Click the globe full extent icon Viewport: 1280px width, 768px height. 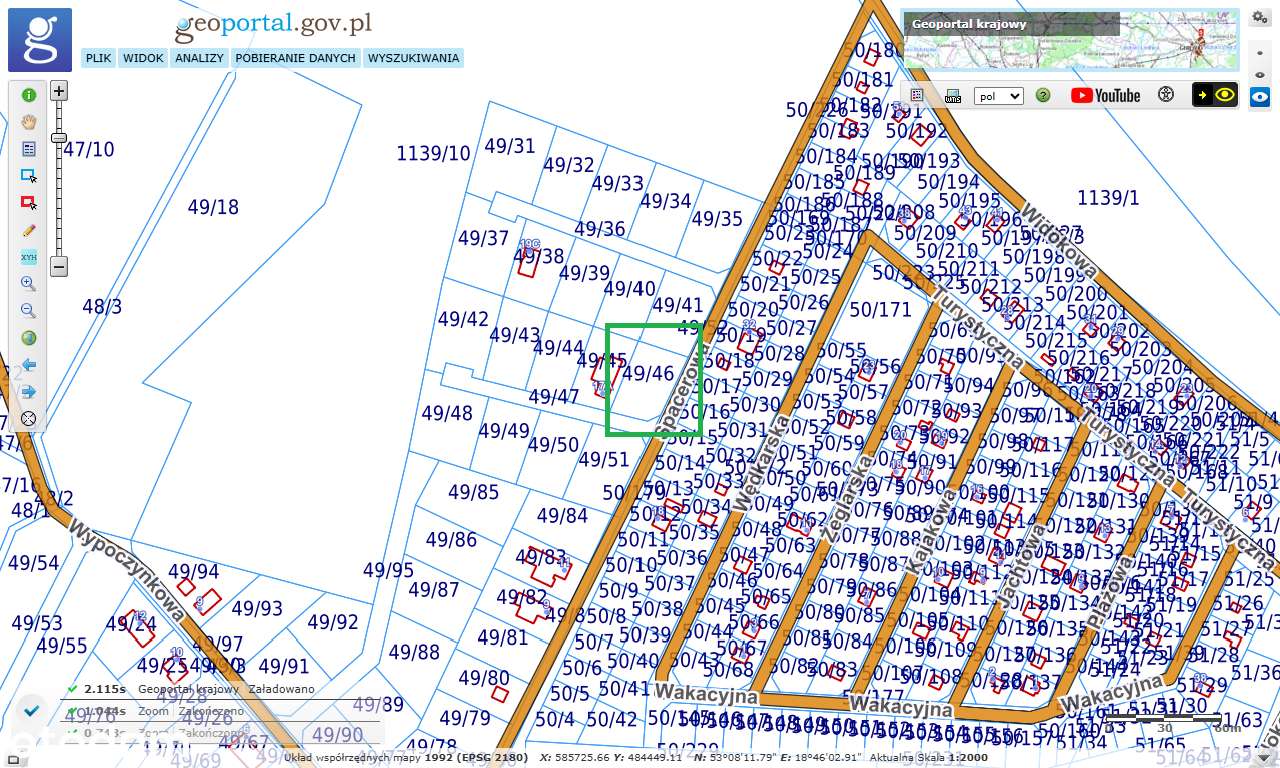click(x=28, y=338)
